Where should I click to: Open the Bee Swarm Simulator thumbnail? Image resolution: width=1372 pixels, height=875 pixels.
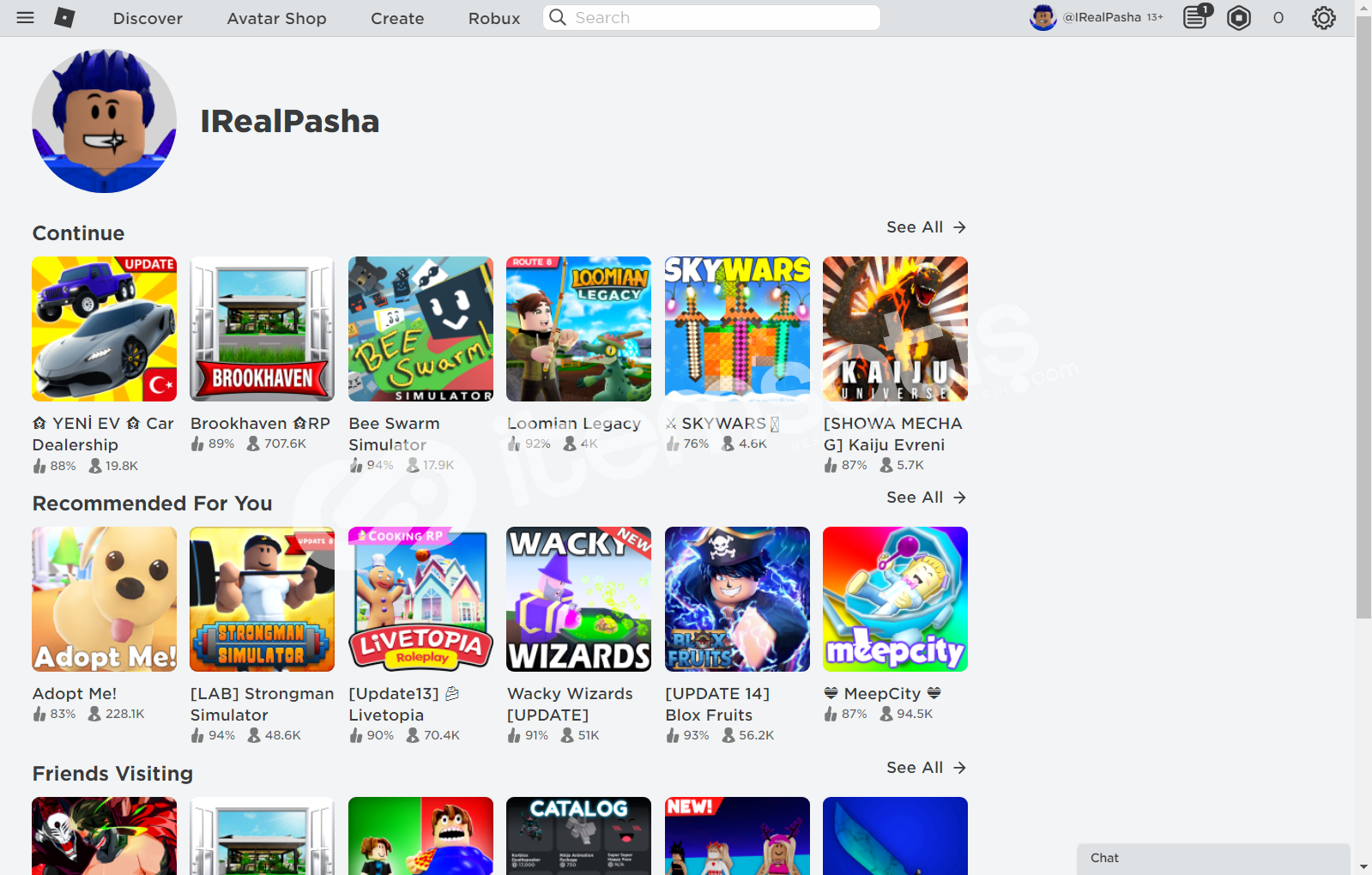tap(420, 329)
